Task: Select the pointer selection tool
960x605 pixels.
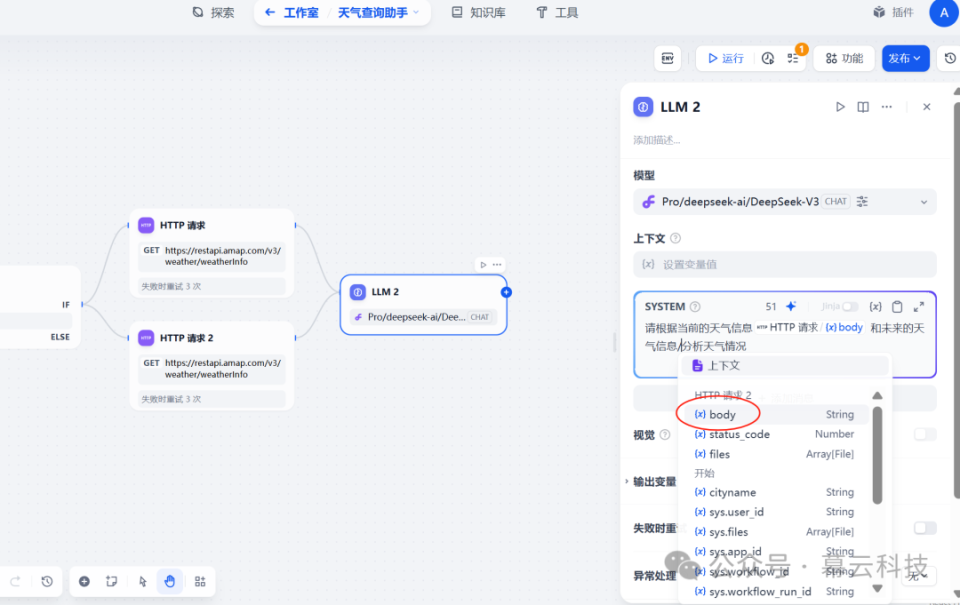Action: coord(141,581)
